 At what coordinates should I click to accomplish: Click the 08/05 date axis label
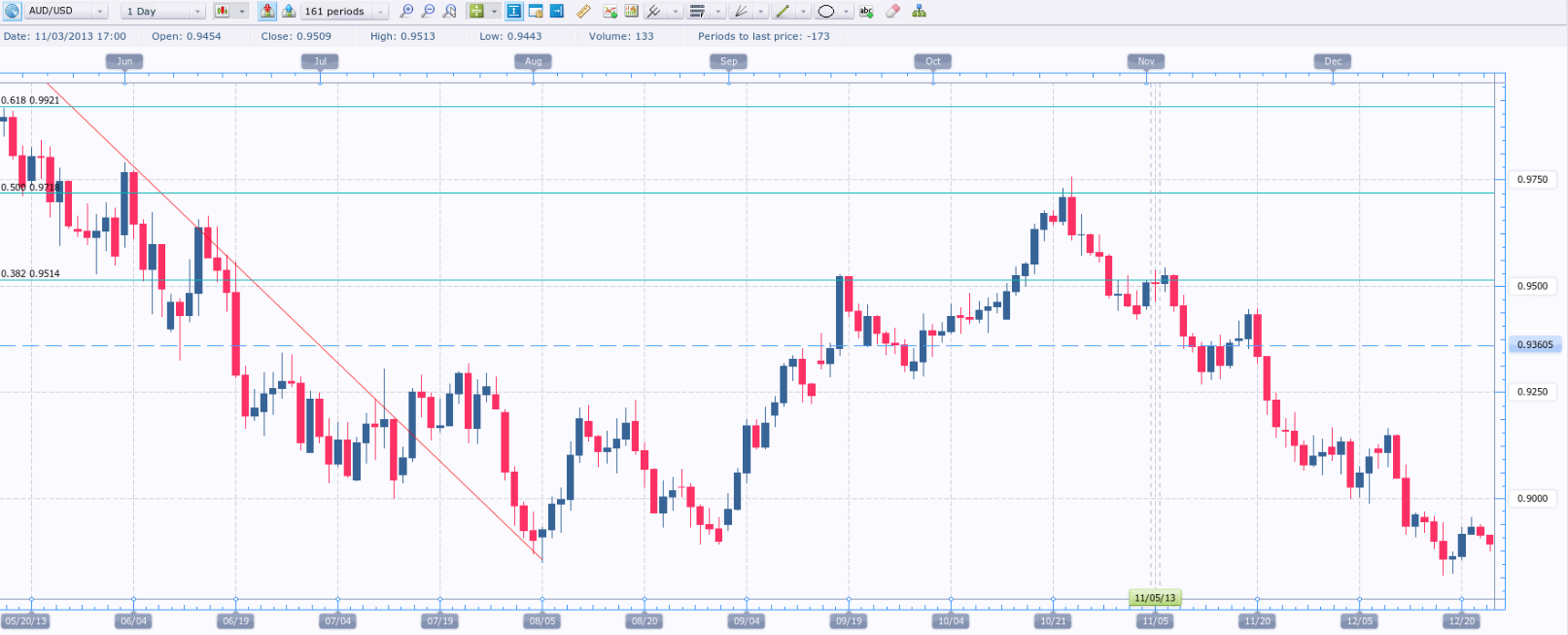click(542, 620)
